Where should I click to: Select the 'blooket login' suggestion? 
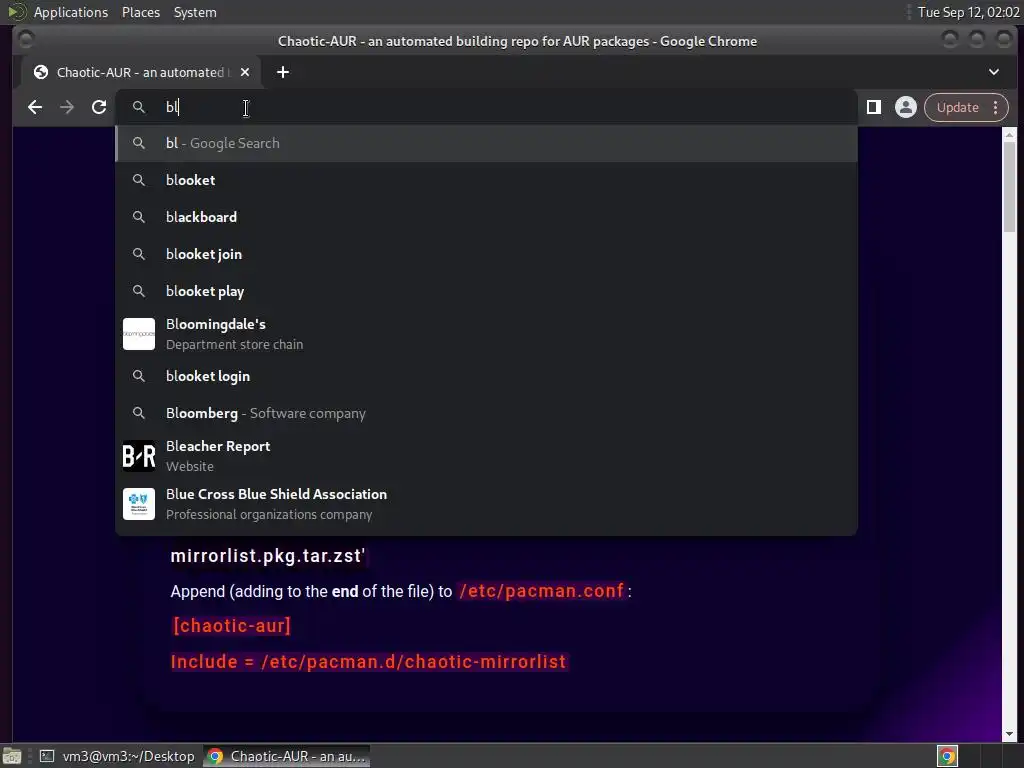pos(487,376)
